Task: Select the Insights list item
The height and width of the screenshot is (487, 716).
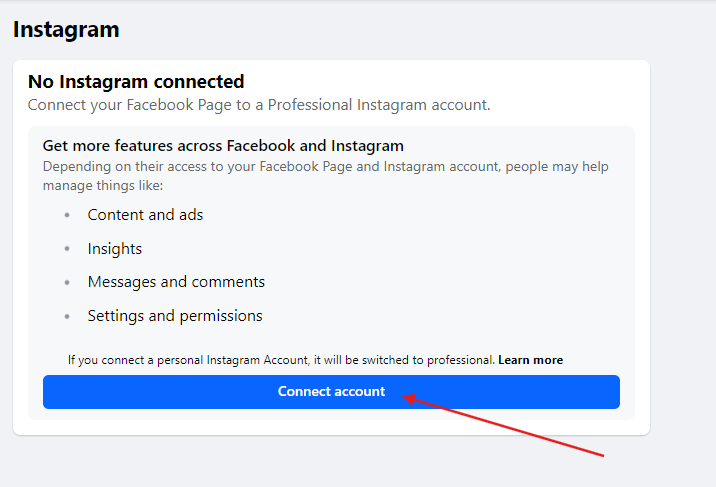Action: [115, 249]
